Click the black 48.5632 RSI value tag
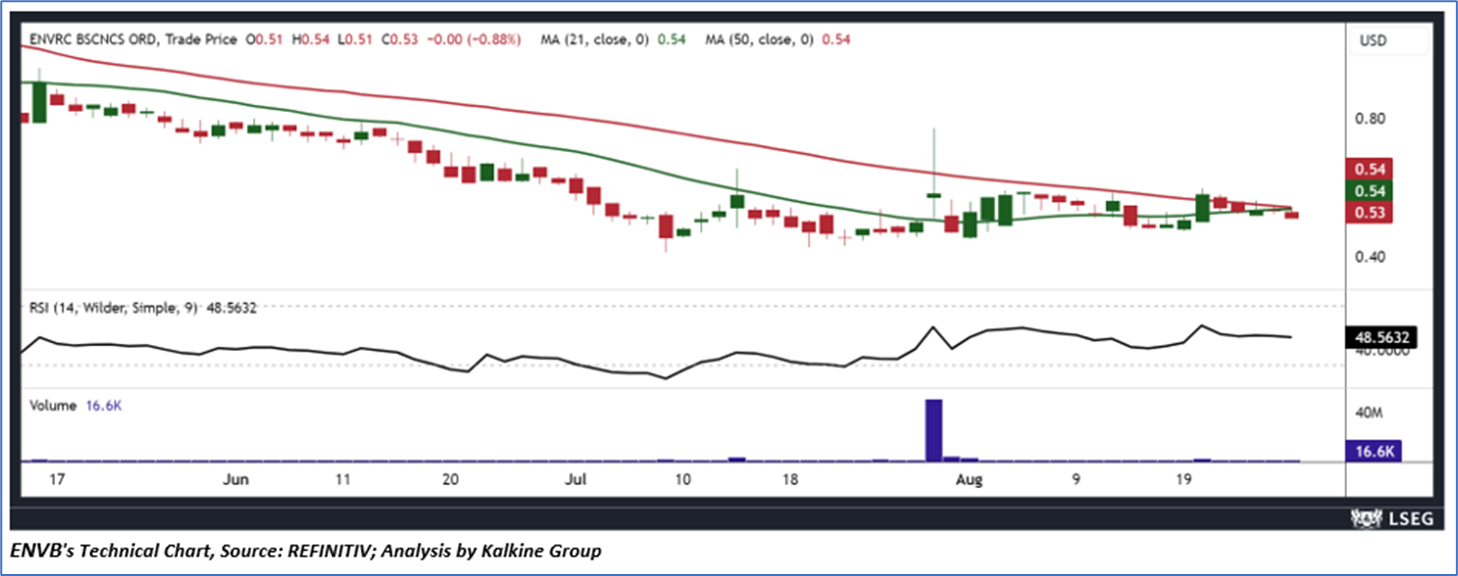 pos(1384,339)
